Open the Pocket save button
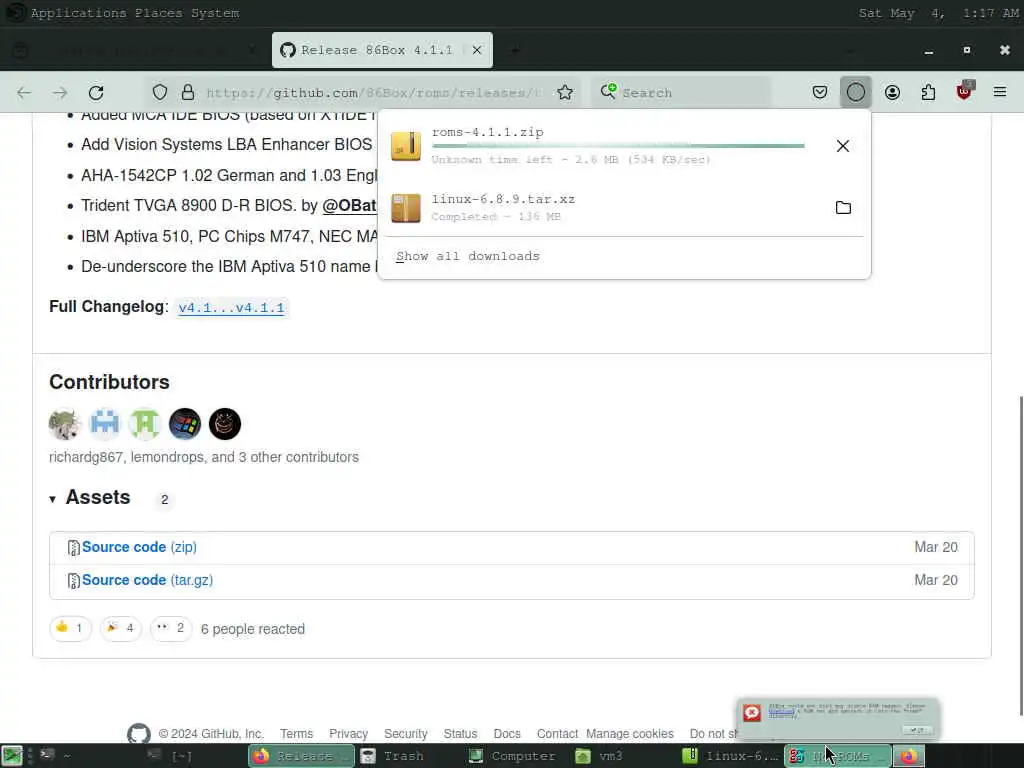The height and width of the screenshot is (768, 1024). pos(820,92)
